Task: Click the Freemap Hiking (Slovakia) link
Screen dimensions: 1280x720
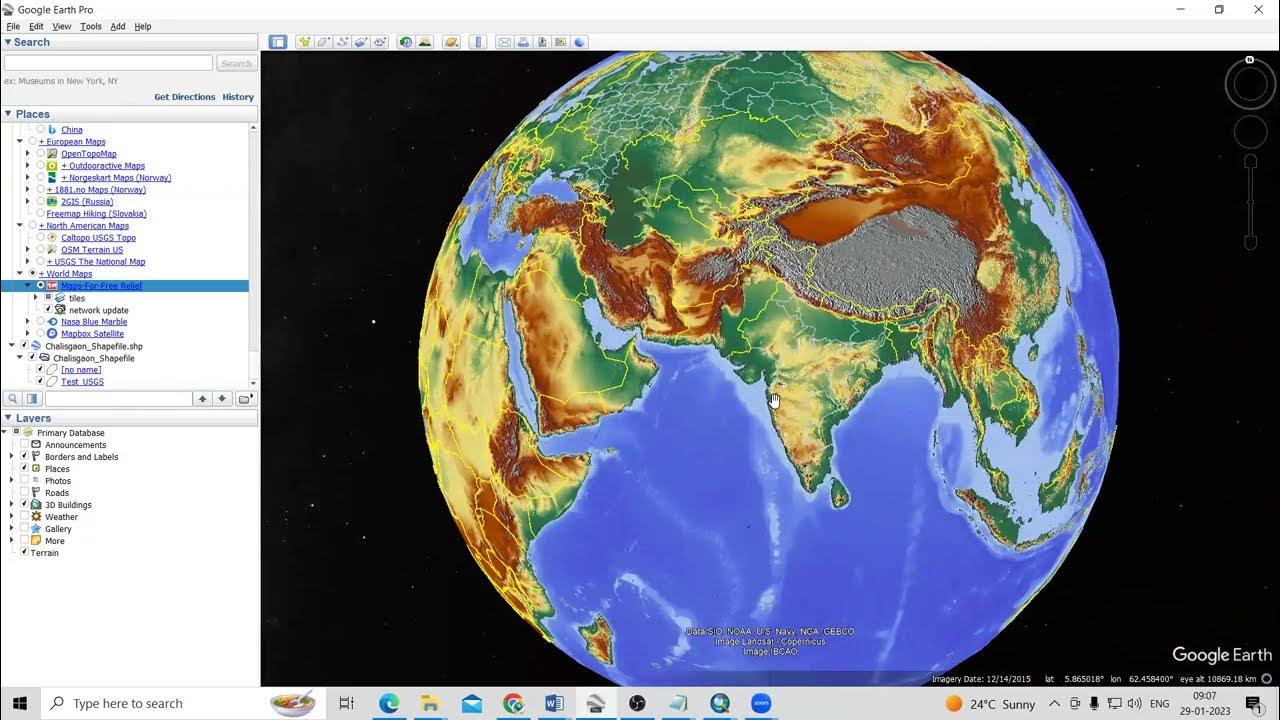Action: click(97, 214)
